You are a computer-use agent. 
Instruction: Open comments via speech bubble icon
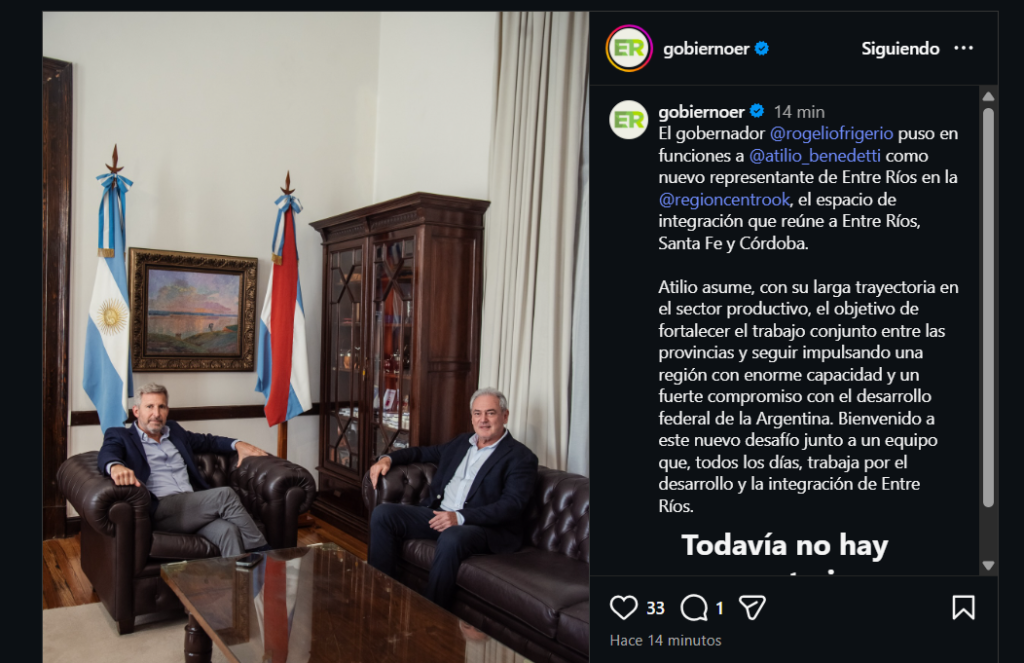pyautogui.click(x=694, y=608)
